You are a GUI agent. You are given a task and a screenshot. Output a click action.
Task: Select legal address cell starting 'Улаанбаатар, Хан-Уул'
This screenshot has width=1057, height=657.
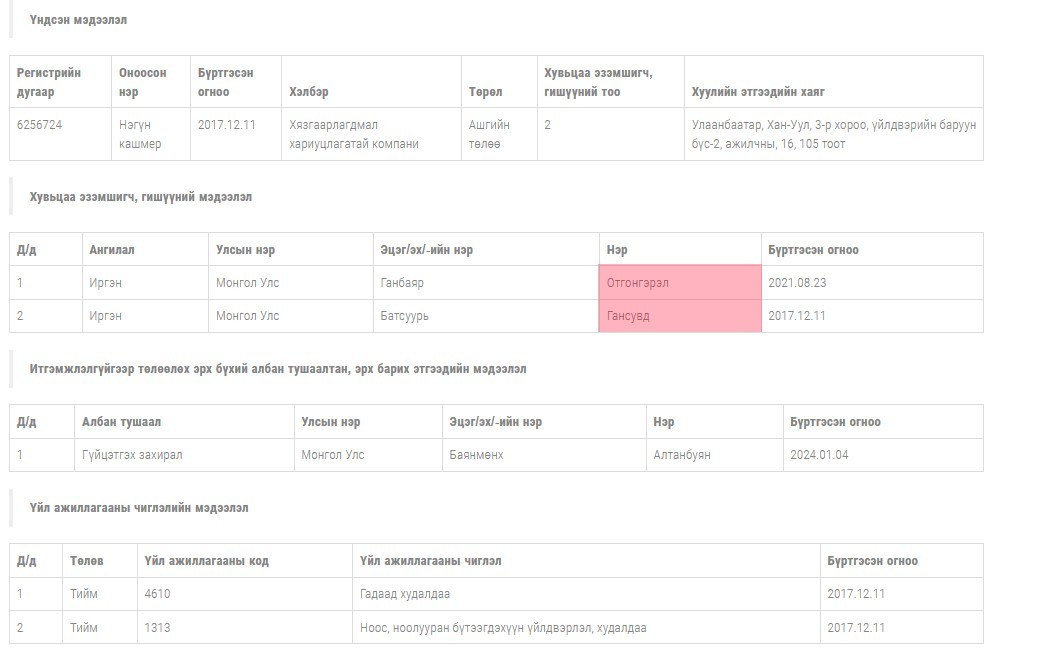(x=834, y=134)
